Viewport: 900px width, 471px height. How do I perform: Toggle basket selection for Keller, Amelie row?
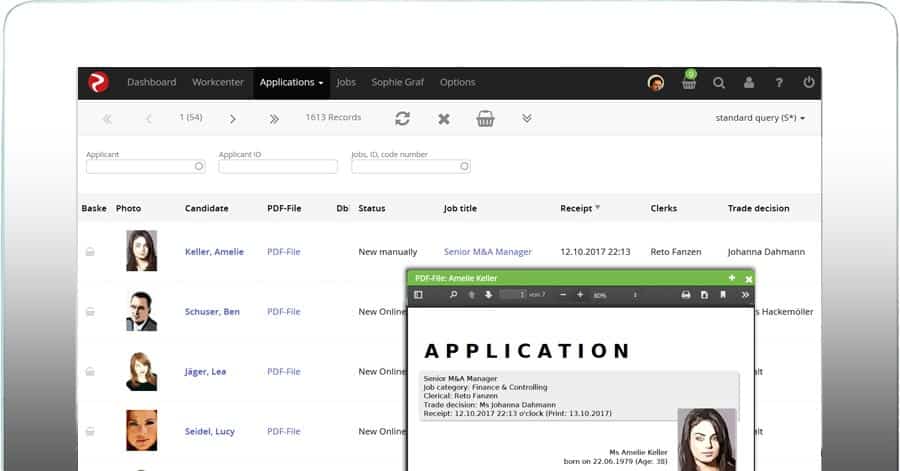[90, 252]
